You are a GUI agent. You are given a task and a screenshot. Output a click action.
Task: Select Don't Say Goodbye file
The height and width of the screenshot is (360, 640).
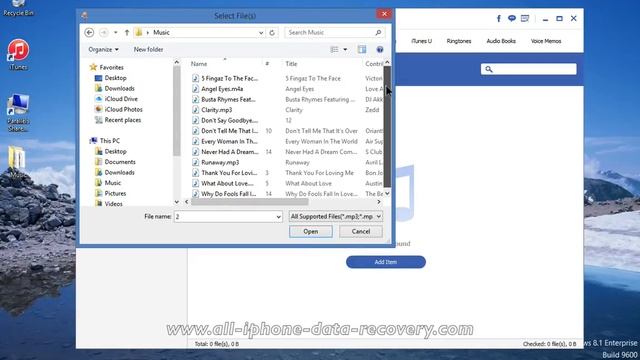229,120
